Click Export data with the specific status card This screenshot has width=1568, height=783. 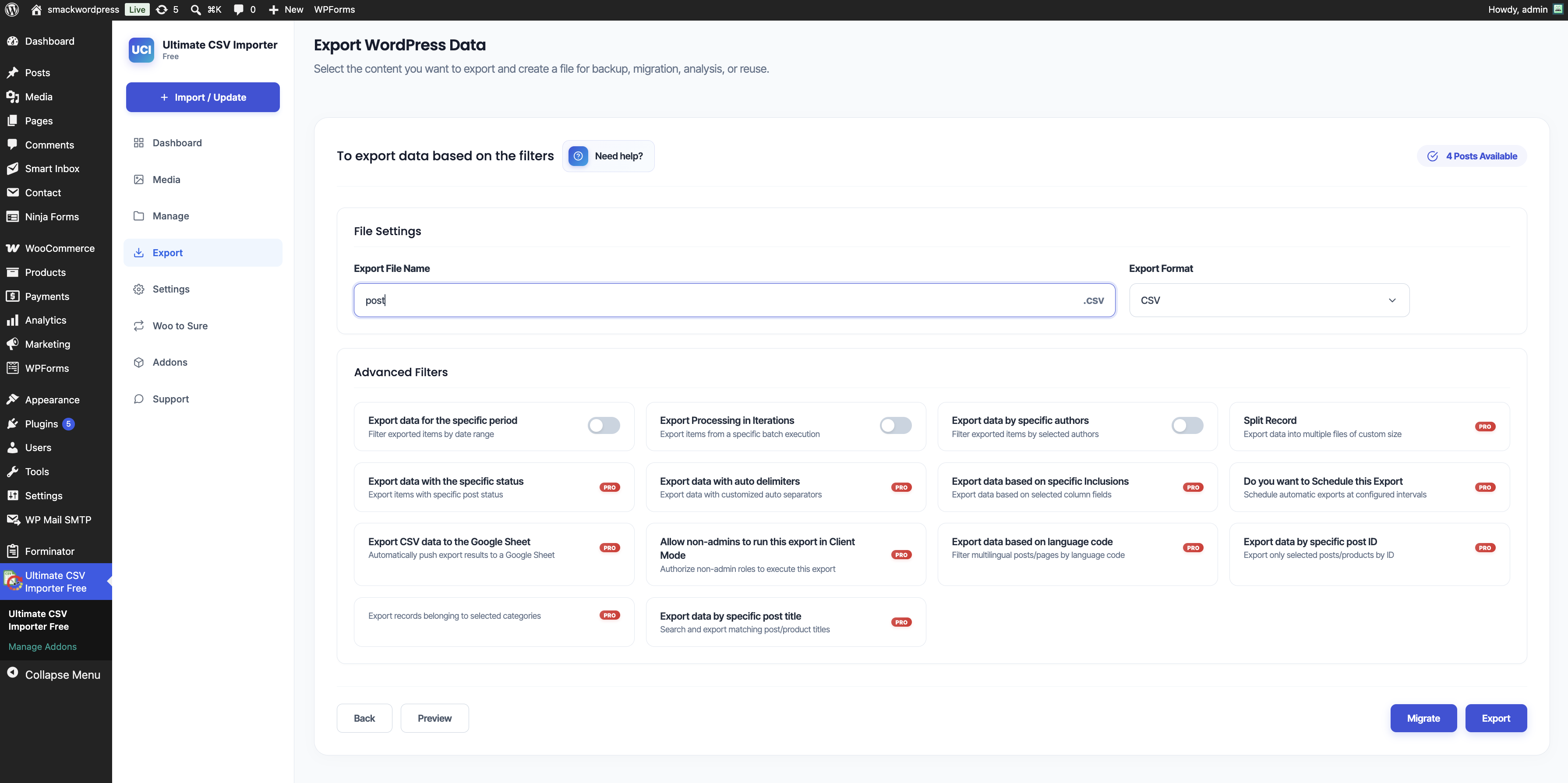point(494,487)
